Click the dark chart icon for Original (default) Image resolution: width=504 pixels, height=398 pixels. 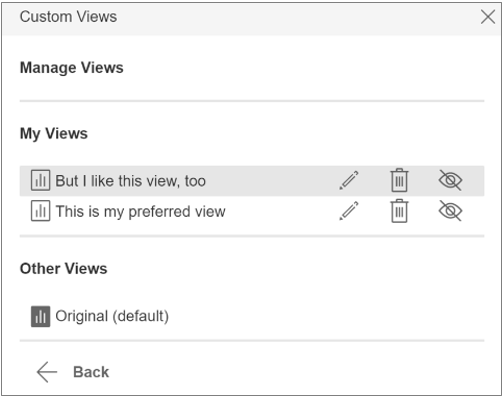[x=41, y=316]
